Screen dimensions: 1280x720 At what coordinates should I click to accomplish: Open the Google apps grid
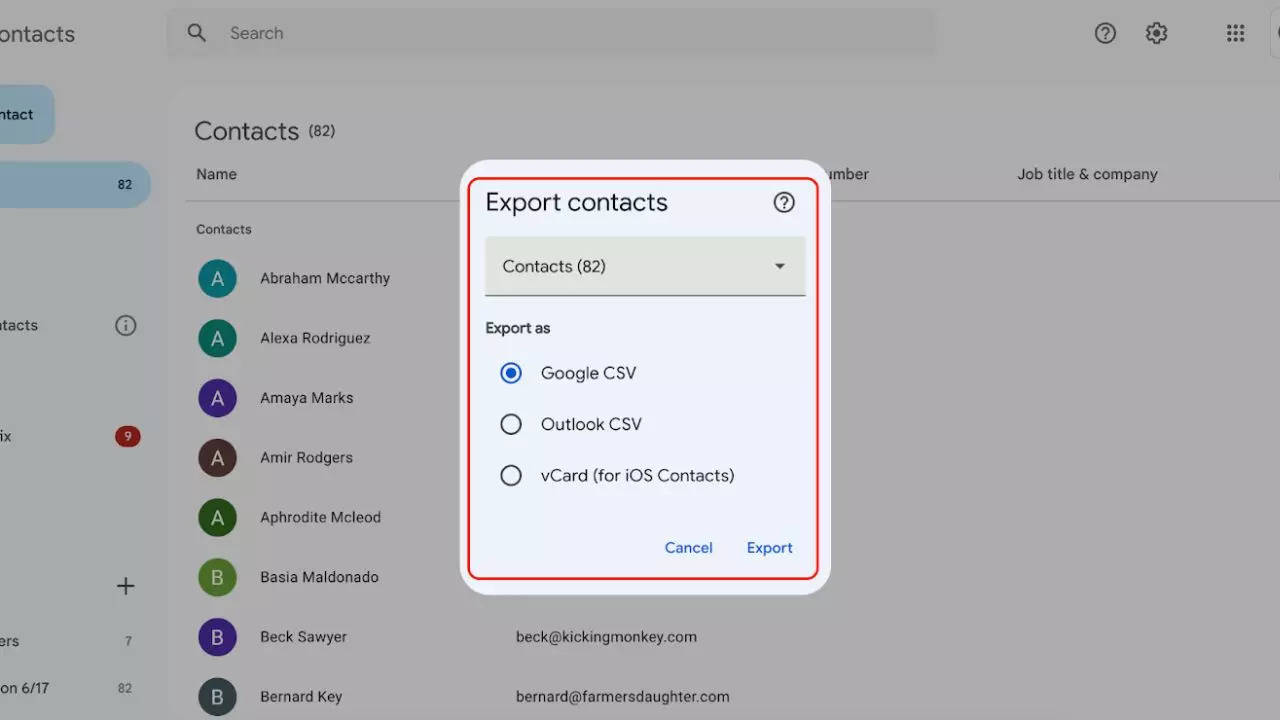tap(1235, 33)
